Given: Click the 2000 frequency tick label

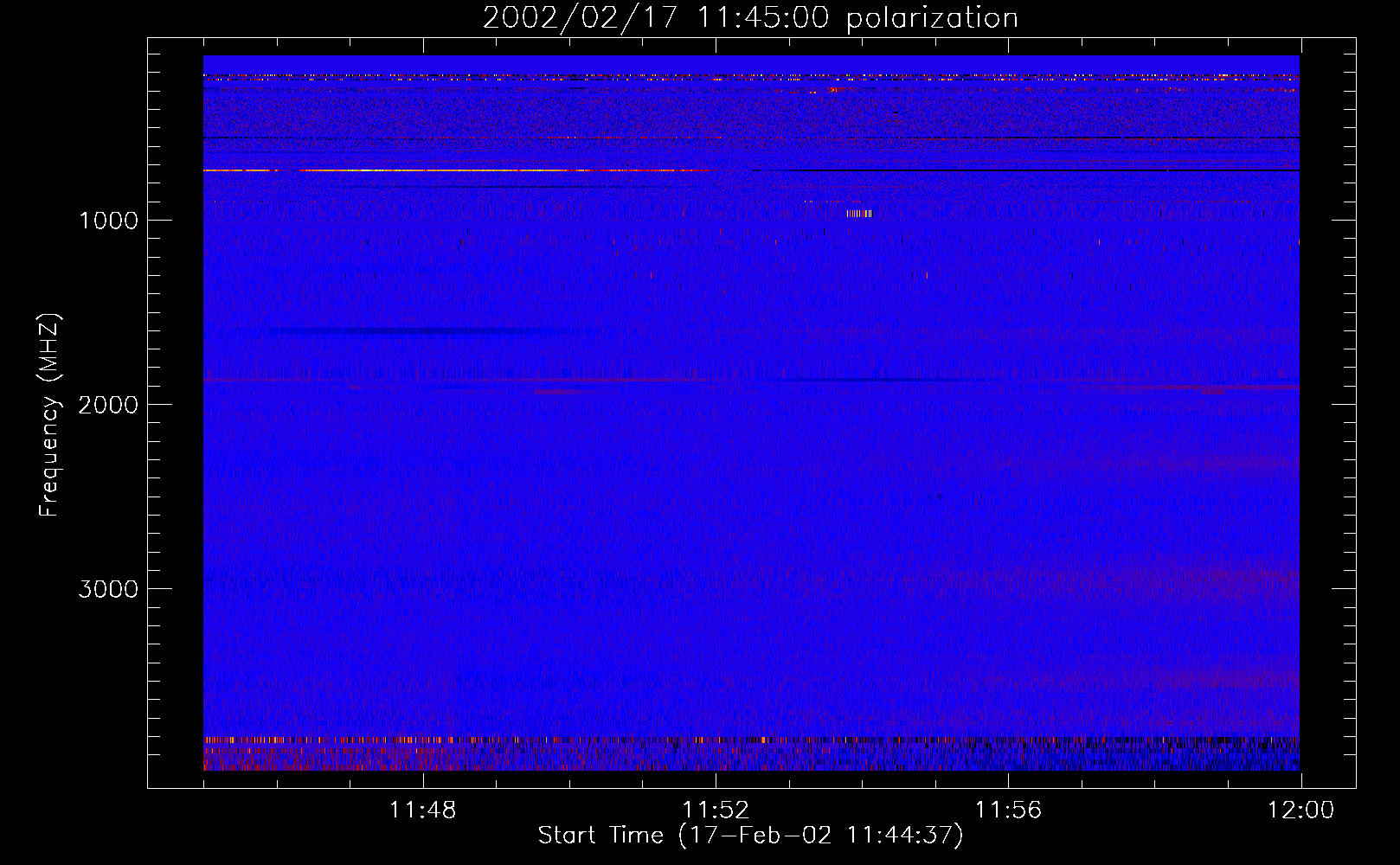Looking at the screenshot, I should tap(108, 405).
